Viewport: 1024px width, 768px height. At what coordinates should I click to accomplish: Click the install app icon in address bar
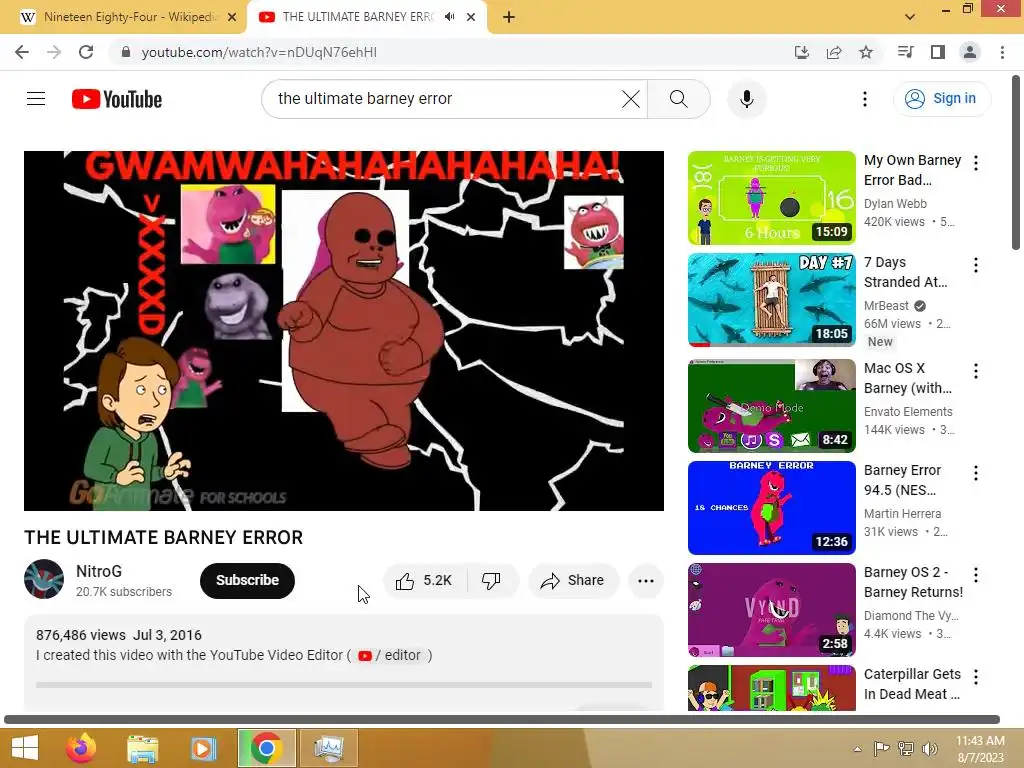pyautogui.click(x=801, y=52)
